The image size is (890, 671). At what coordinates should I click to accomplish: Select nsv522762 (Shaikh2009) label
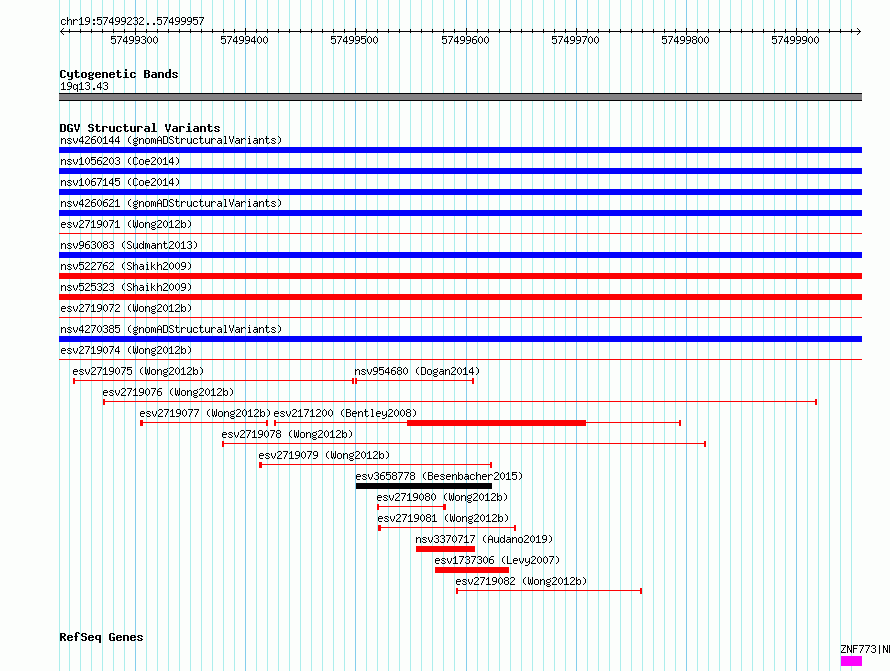click(126, 266)
